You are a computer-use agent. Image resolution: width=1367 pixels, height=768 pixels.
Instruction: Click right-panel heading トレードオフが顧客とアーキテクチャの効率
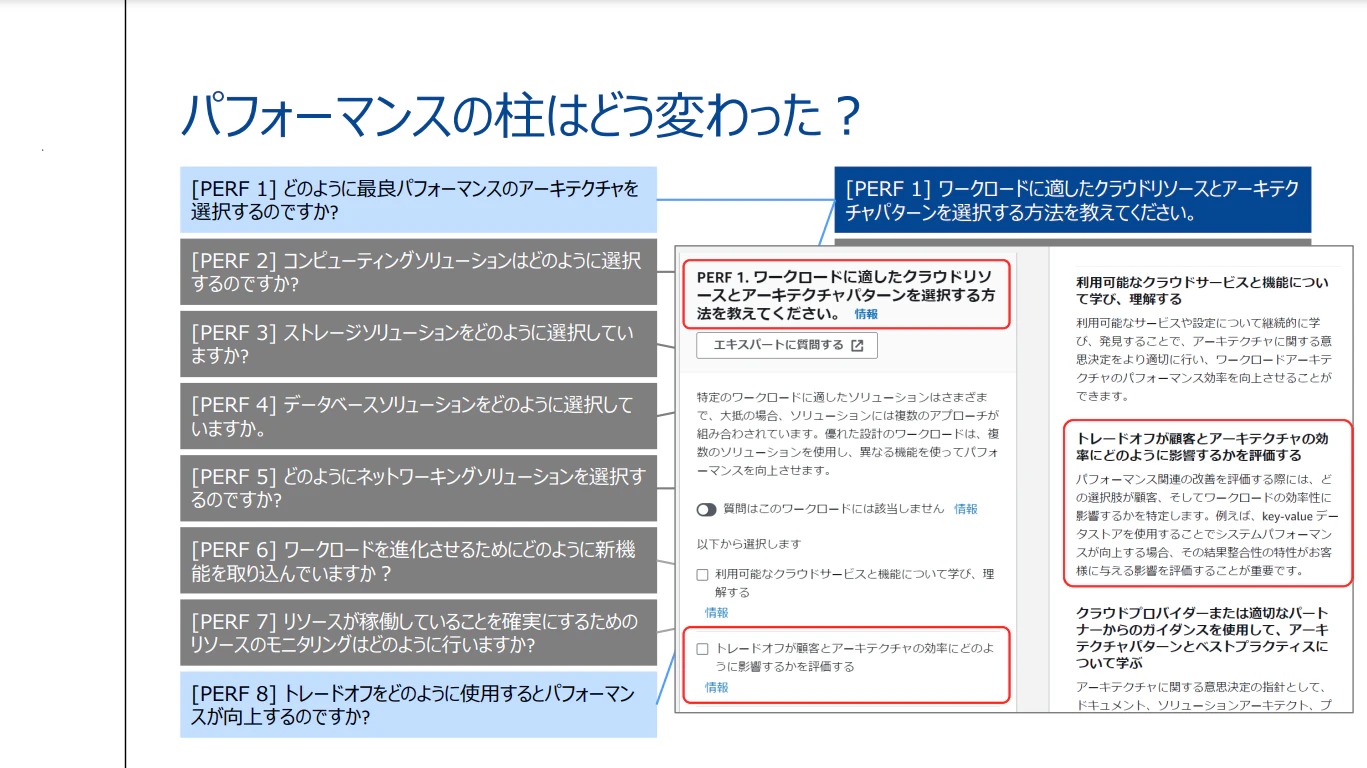coord(1203,447)
